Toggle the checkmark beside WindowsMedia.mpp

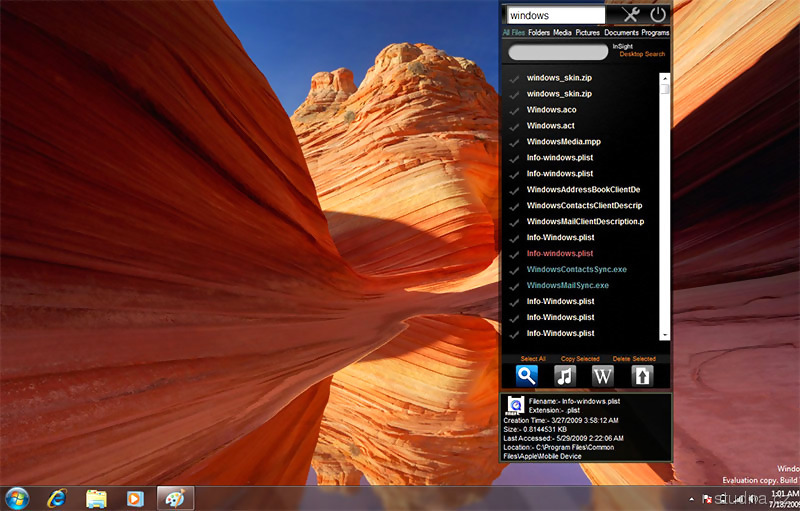click(514, 142)
